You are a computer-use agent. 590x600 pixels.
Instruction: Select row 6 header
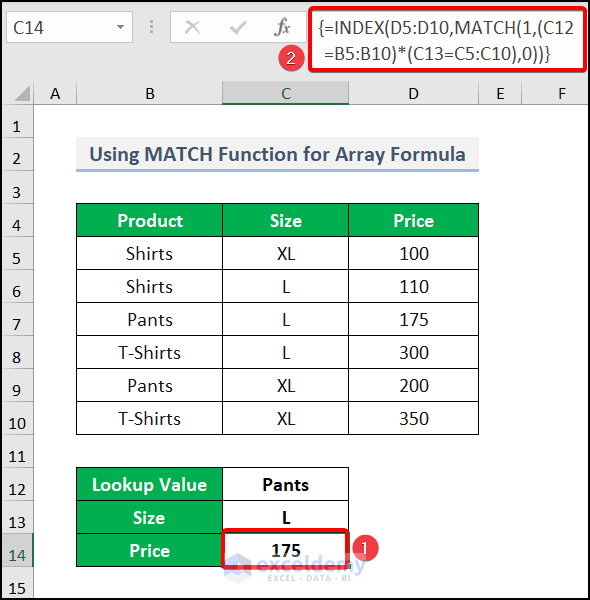18,287
